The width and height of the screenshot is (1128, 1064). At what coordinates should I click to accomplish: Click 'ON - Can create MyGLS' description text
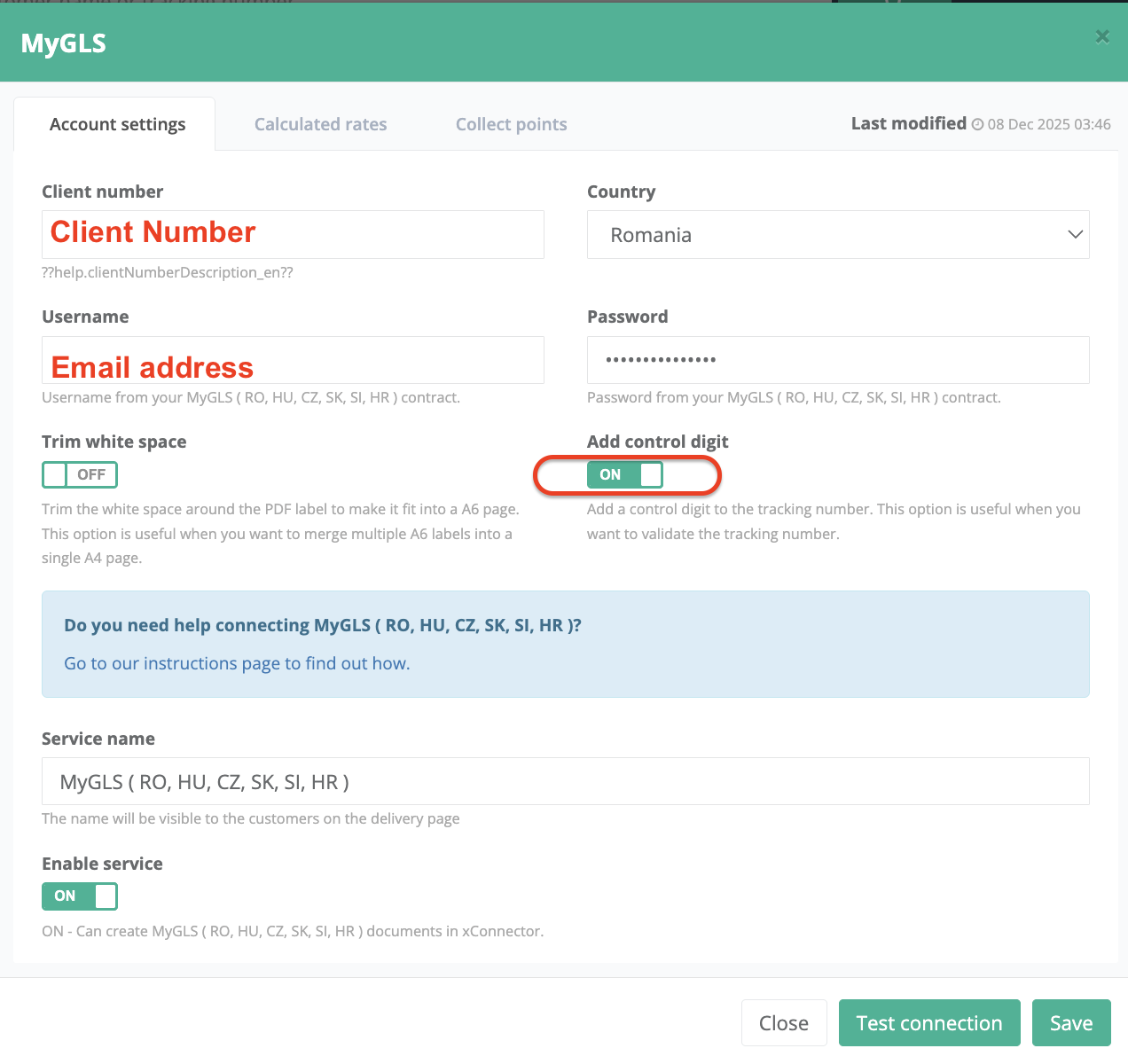[x=293, y=931]
